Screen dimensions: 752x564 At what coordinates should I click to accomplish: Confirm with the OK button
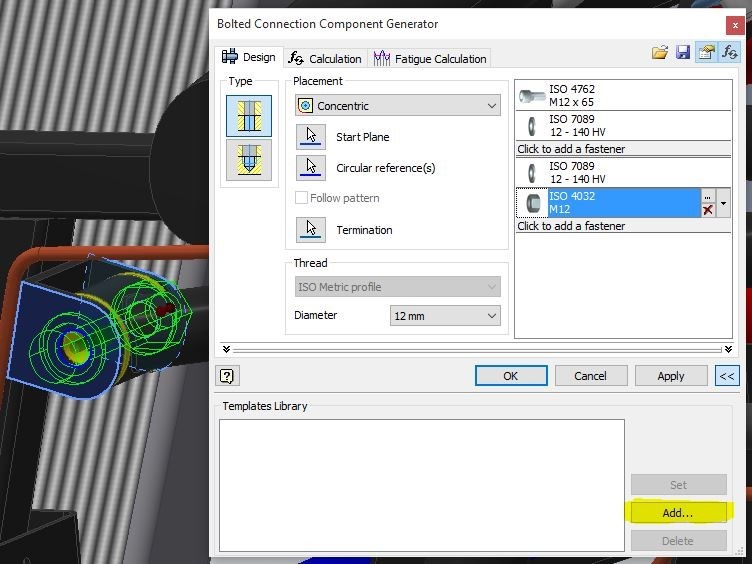511,376
